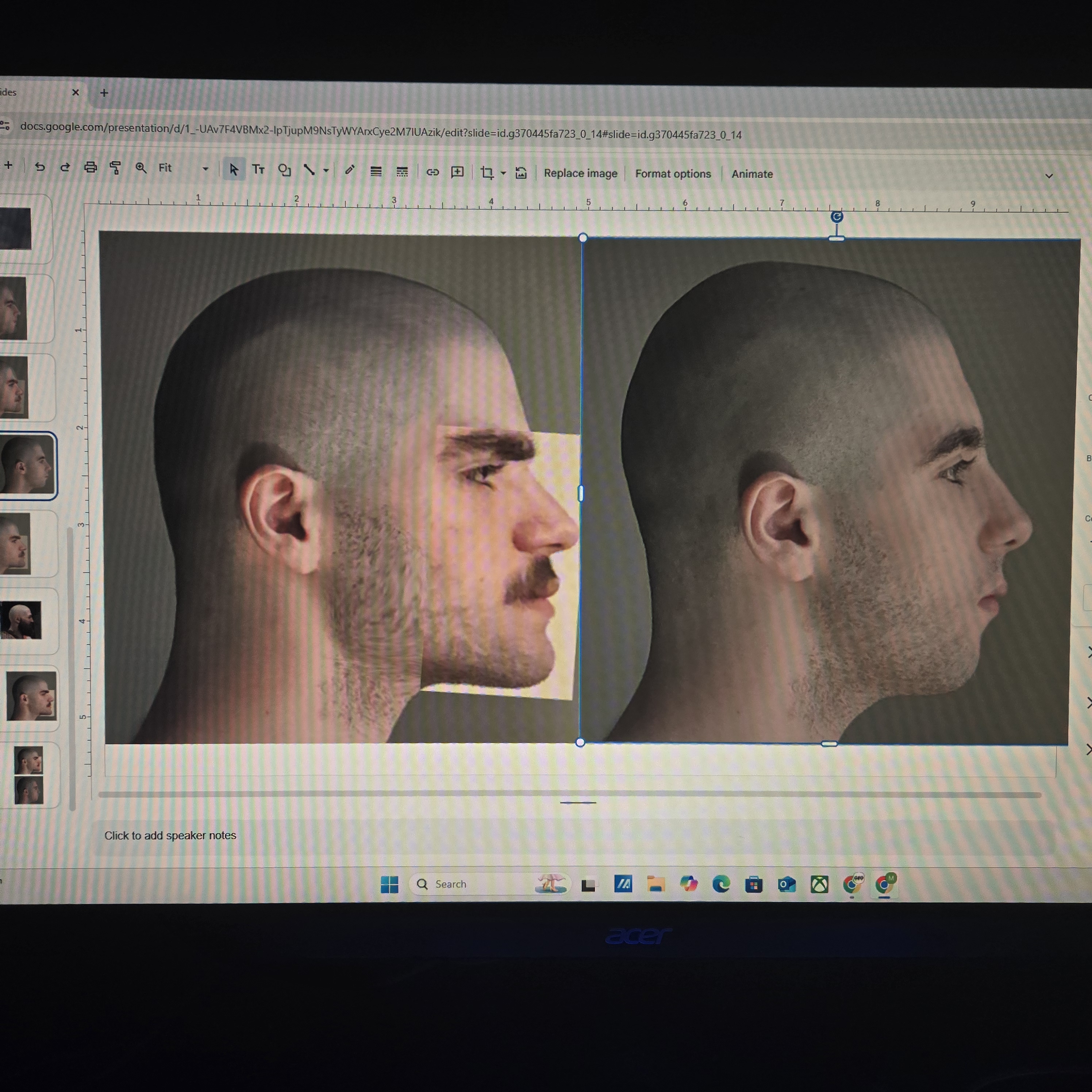The image size is (1092, 1092).
Task: Activate the crop image tool
Action: (487, 172)
